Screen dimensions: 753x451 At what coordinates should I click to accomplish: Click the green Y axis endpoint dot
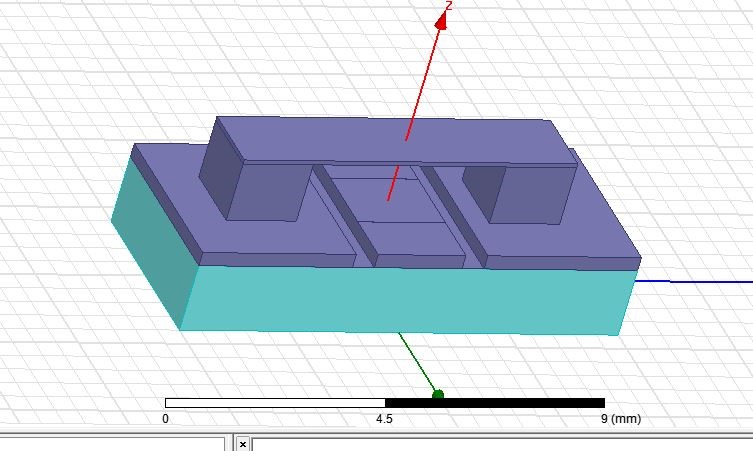pos(437,395)
